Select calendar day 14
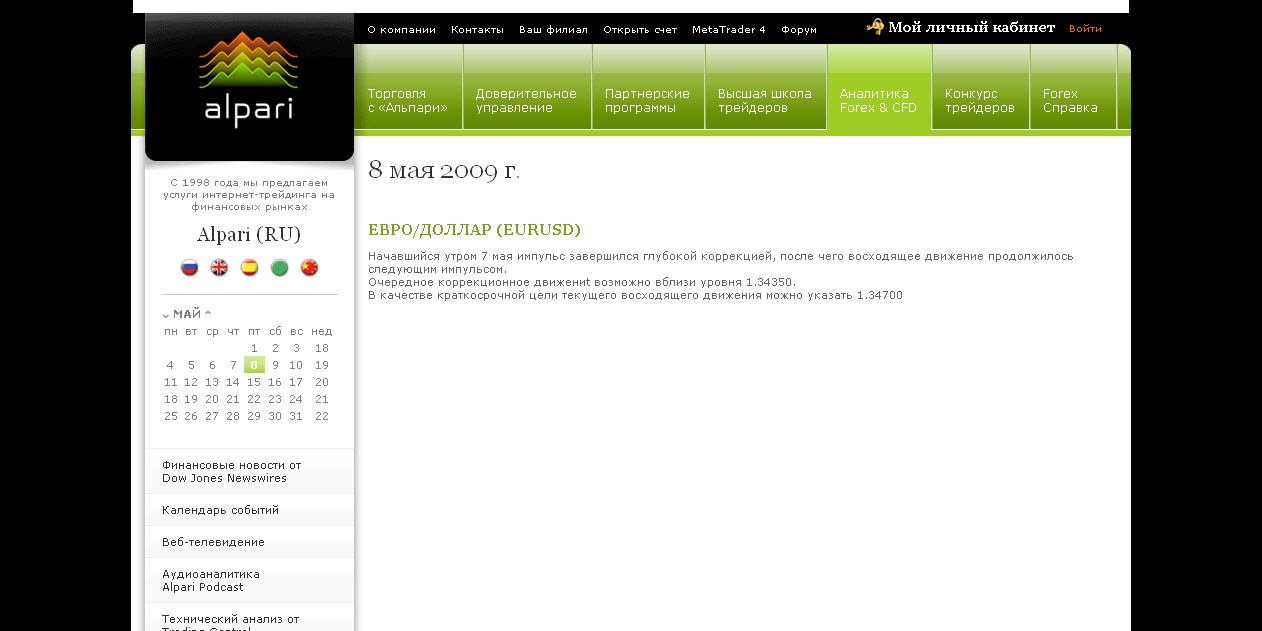1262x631 pixels. 233,382
